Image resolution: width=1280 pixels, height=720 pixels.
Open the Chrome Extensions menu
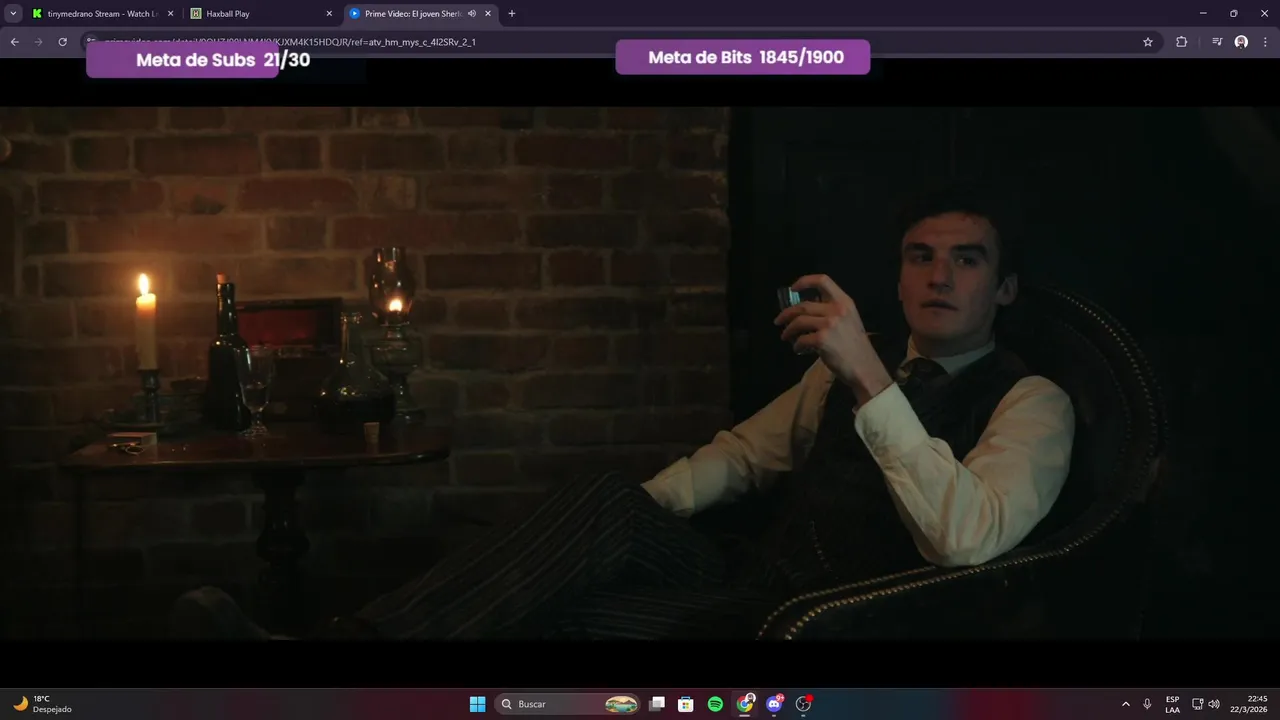pos(1182,42)
